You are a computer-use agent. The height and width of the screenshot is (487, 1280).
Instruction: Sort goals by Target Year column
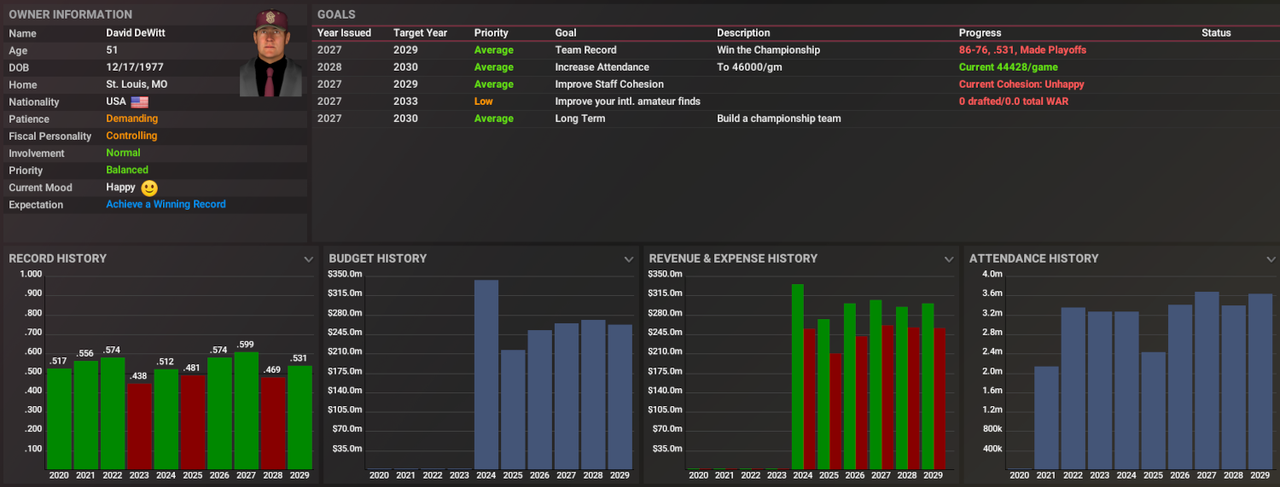point(420,33)
